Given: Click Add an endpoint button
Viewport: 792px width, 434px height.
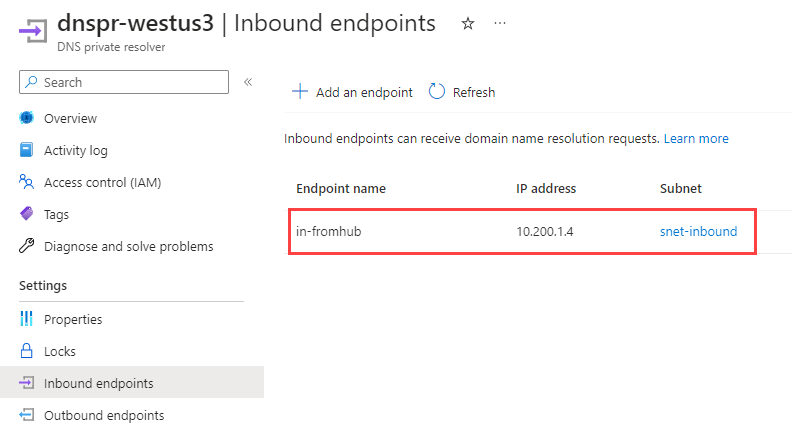Looking at the screenshot, I should [x=352, y=92].
